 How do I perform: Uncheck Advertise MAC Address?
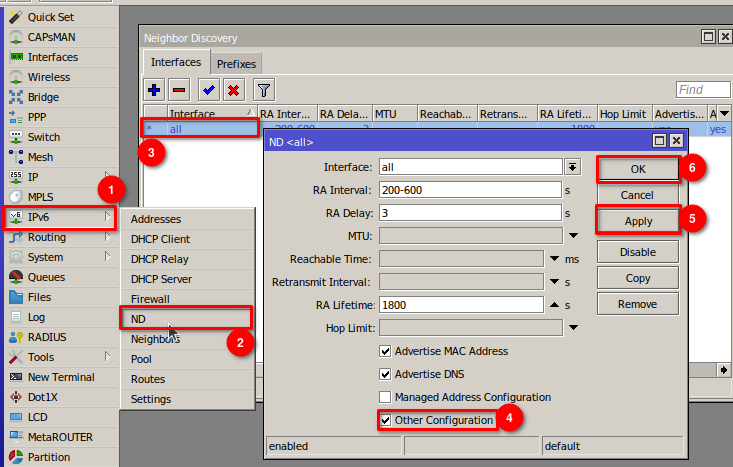(x=386, y=352)
